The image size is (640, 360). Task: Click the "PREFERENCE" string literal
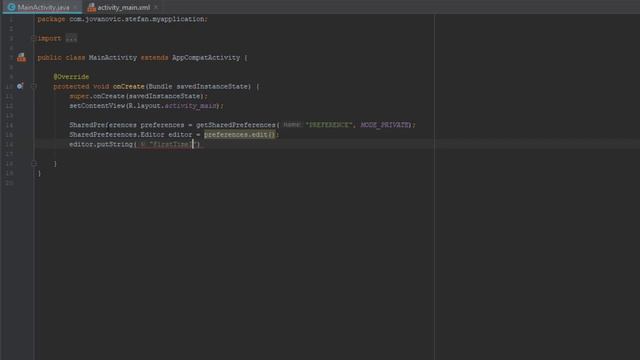(329, 125)
